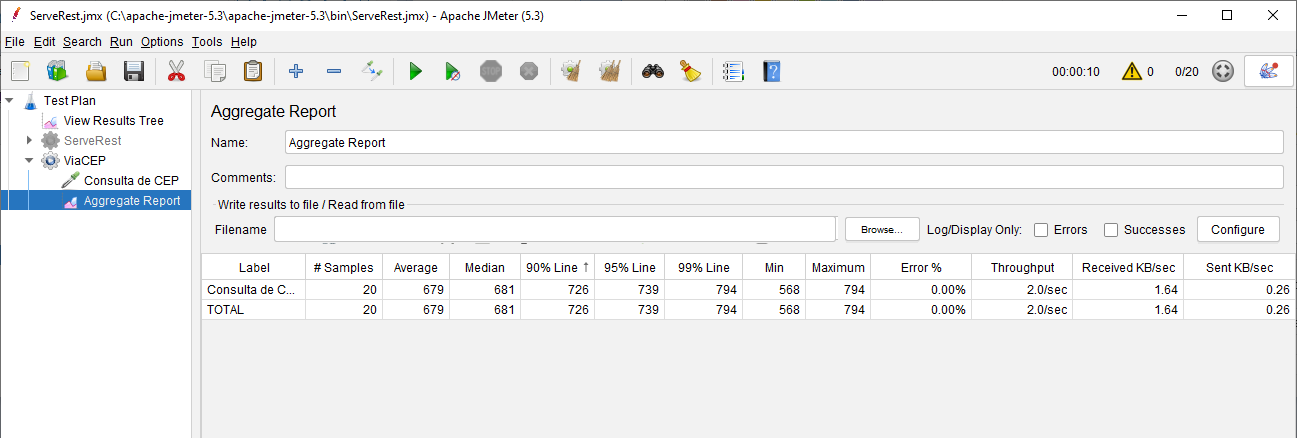Sort by the Average column header
1297x438 pixels.
[415, 267]
